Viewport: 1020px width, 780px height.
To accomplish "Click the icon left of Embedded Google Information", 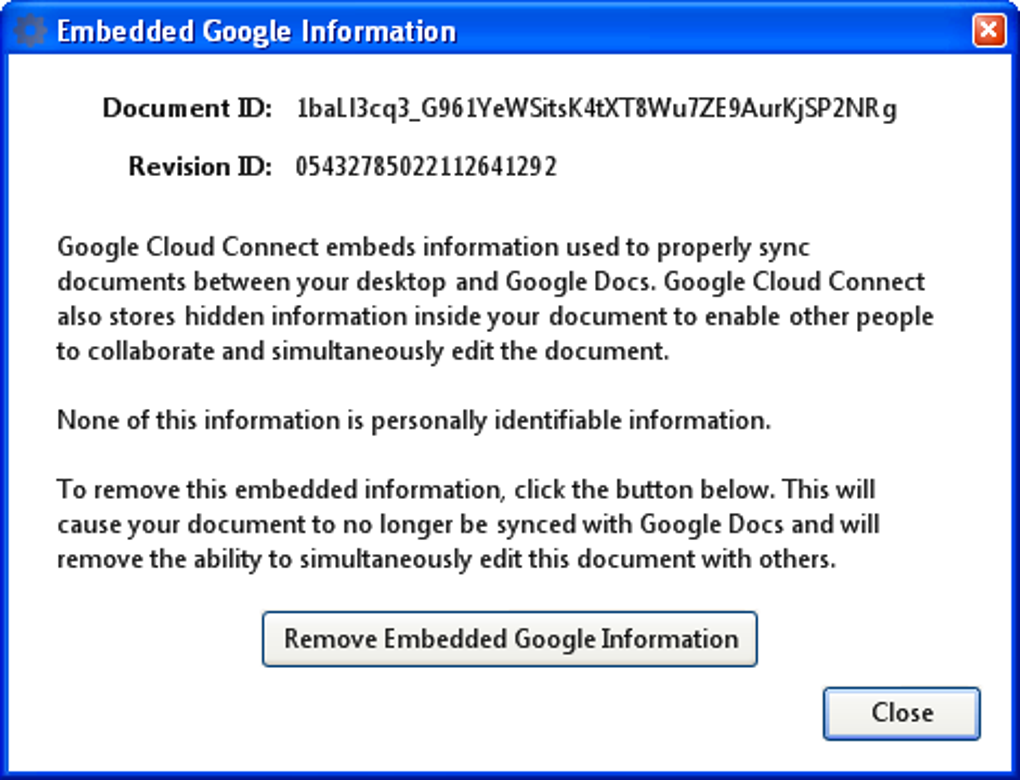I will pyautogui.click(x=29, y=29).
